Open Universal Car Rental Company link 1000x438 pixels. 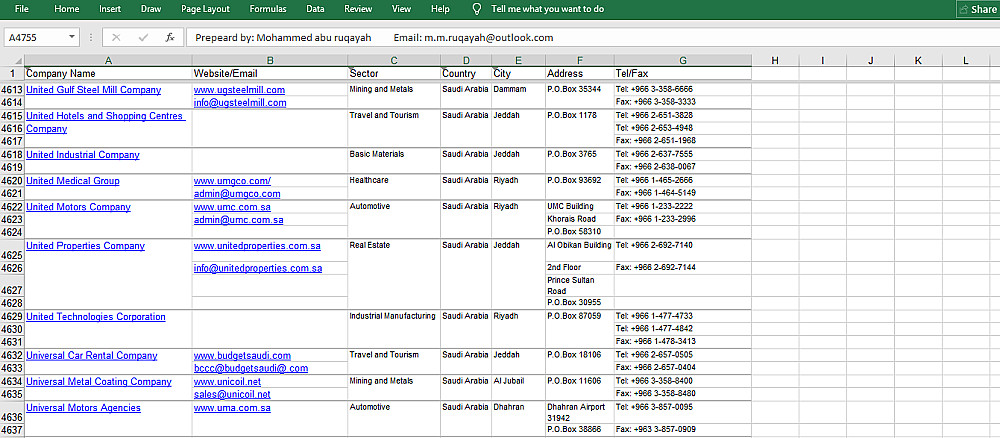coord(94,356)
